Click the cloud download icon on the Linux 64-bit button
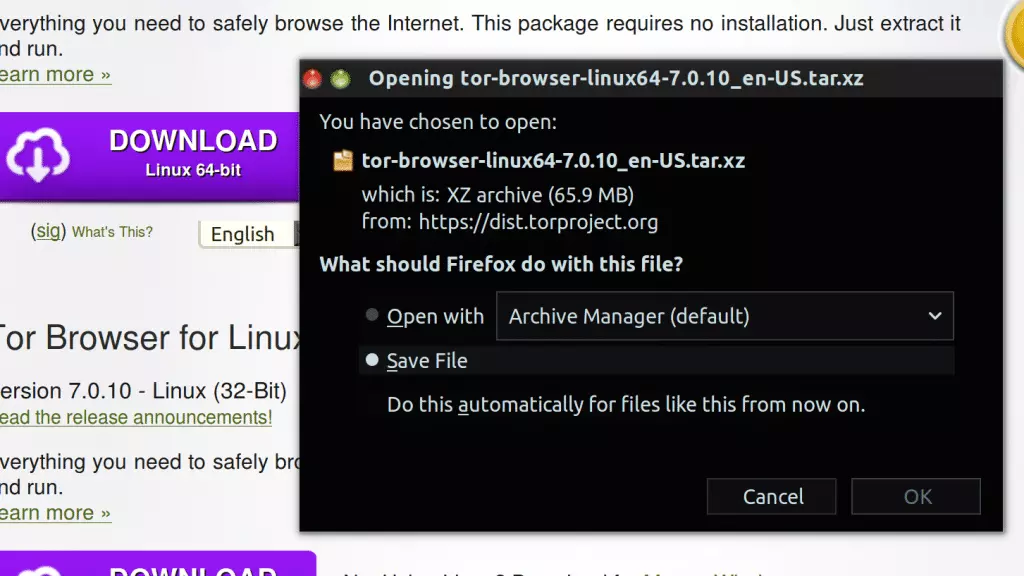 pyautogui.click(x=38, y=156)
